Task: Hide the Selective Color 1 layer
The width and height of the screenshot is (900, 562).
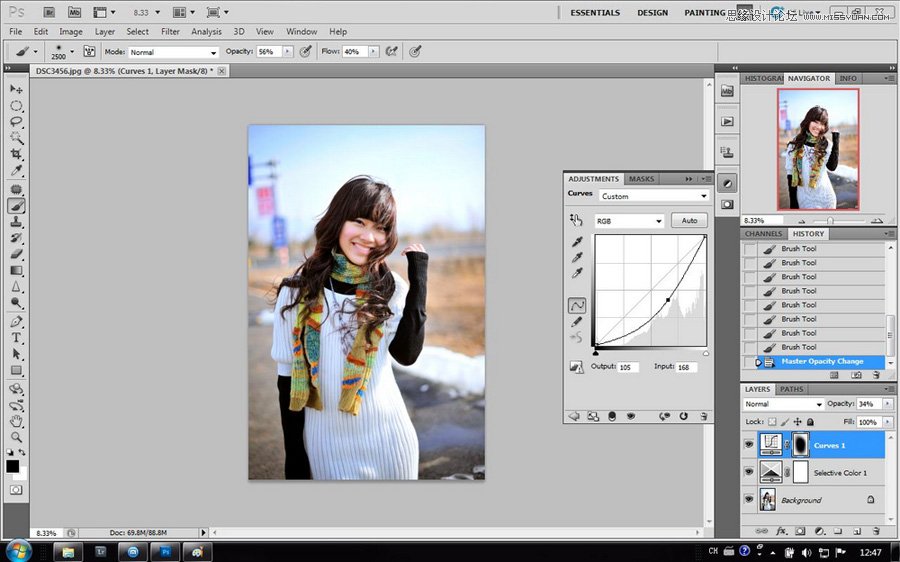Action: pos(750,472)
